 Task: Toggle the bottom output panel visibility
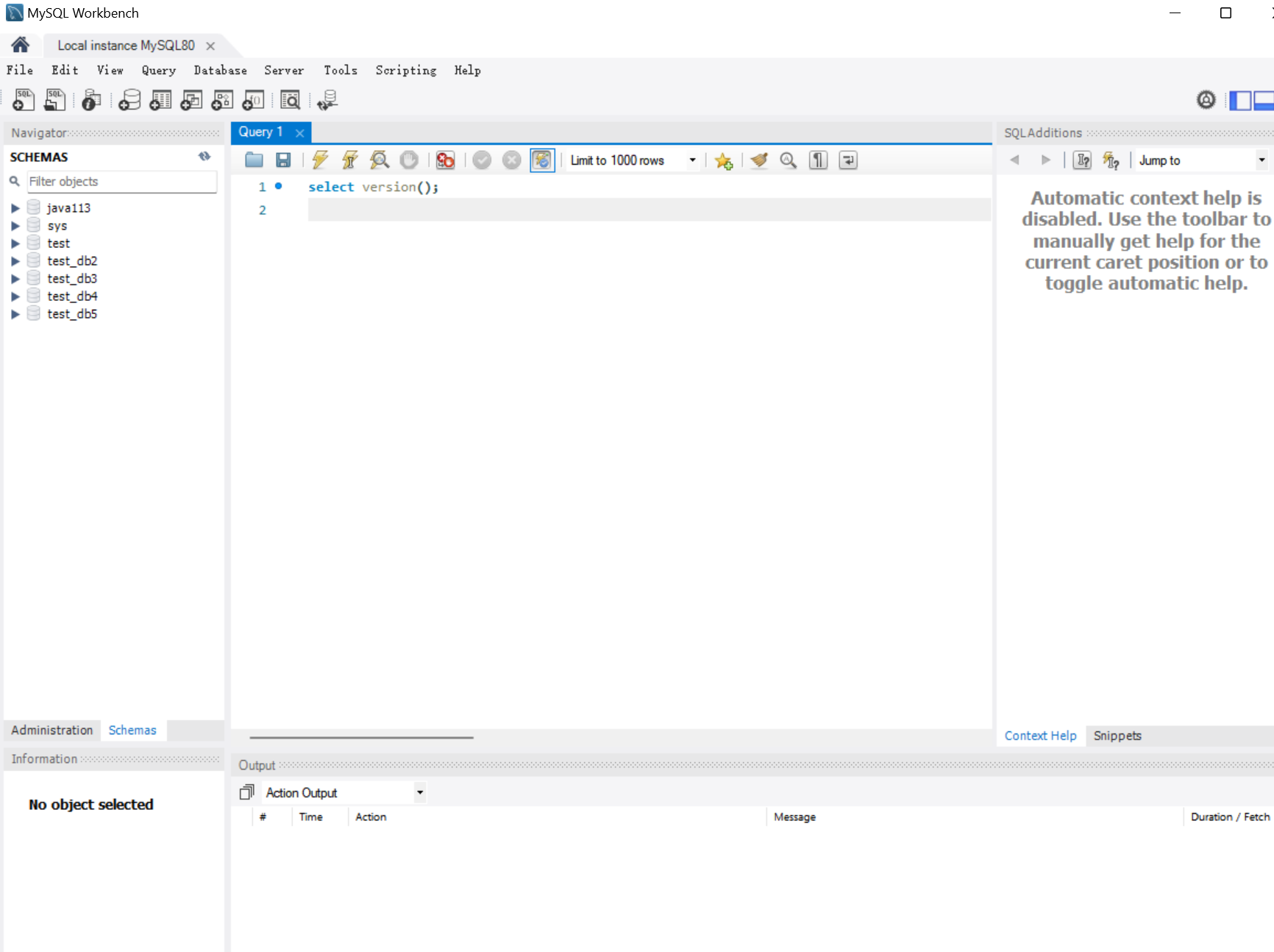(x=1264, y=99)
